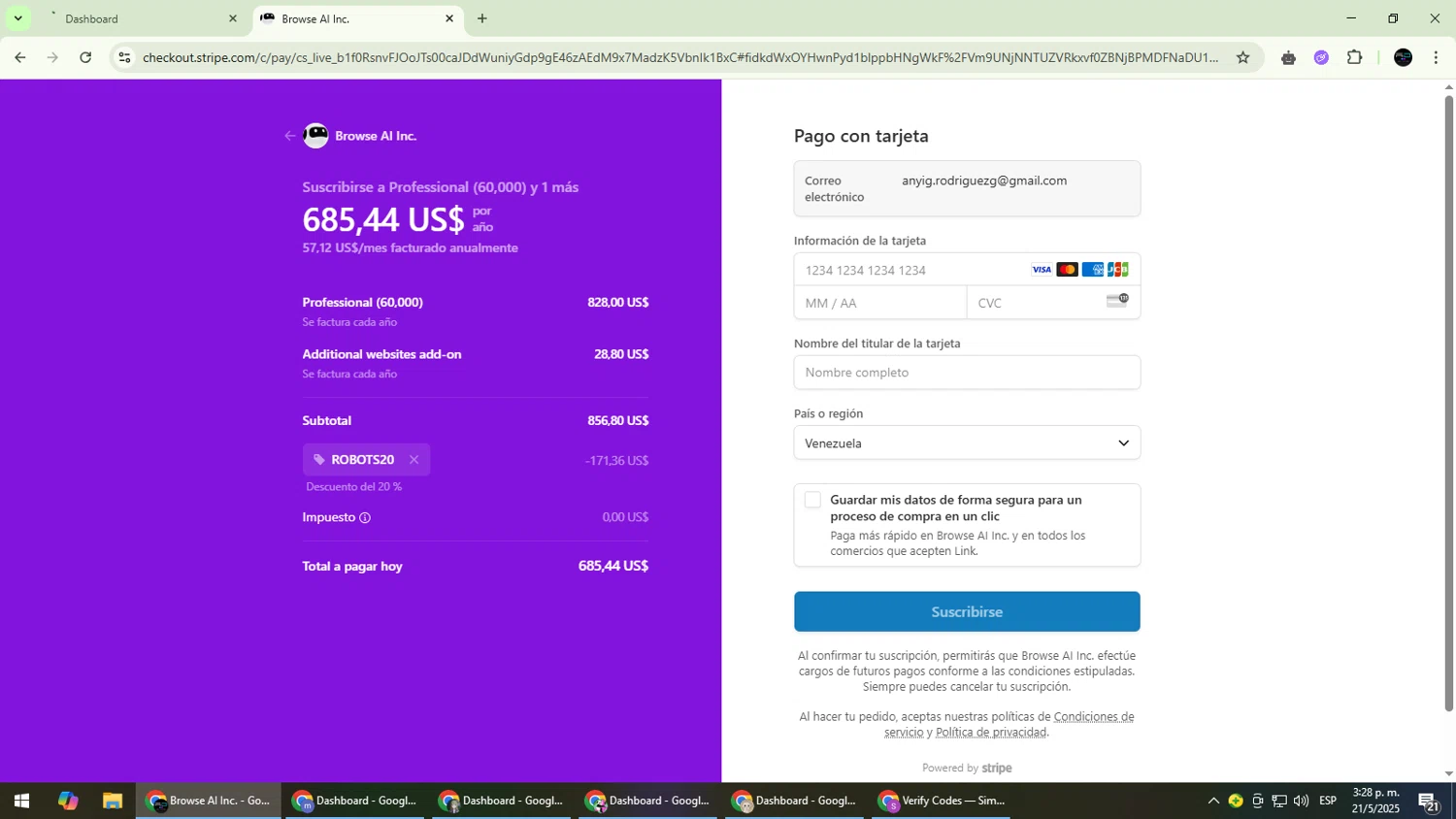This screenshot has height=819, width=1456.
Task: Click the Mastercard logo
Action: click(1067, 270)
